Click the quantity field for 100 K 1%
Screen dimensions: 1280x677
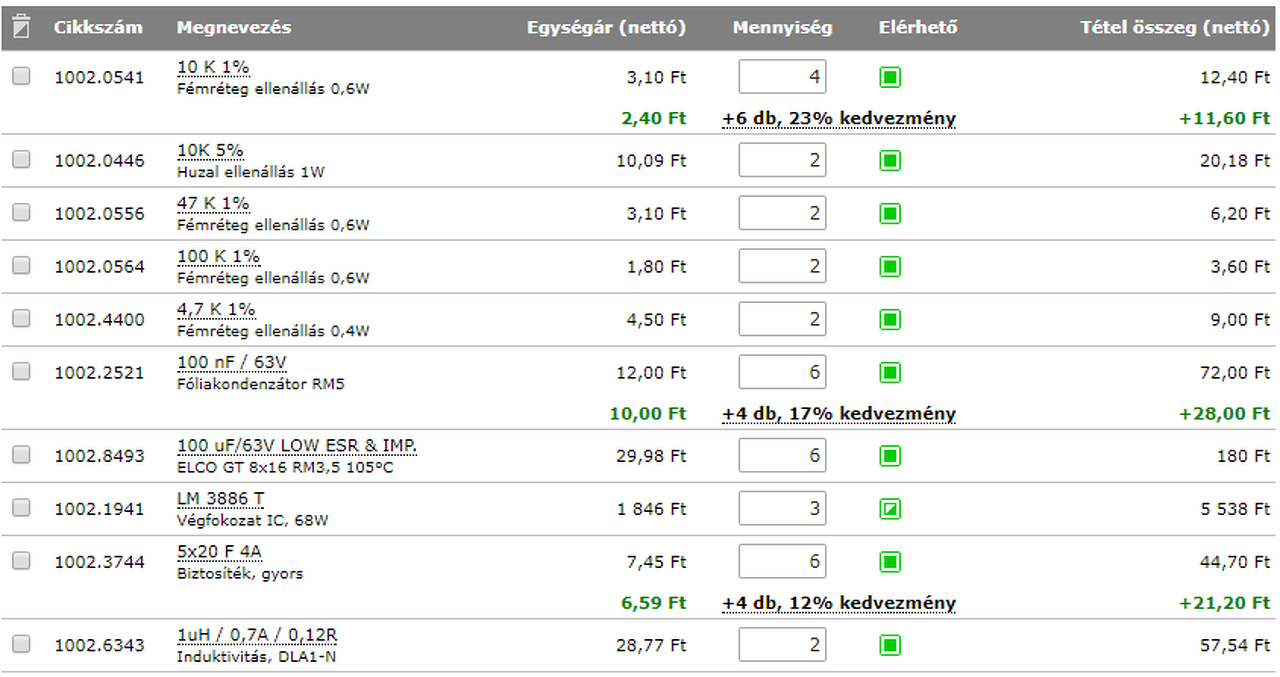(782, 266)
